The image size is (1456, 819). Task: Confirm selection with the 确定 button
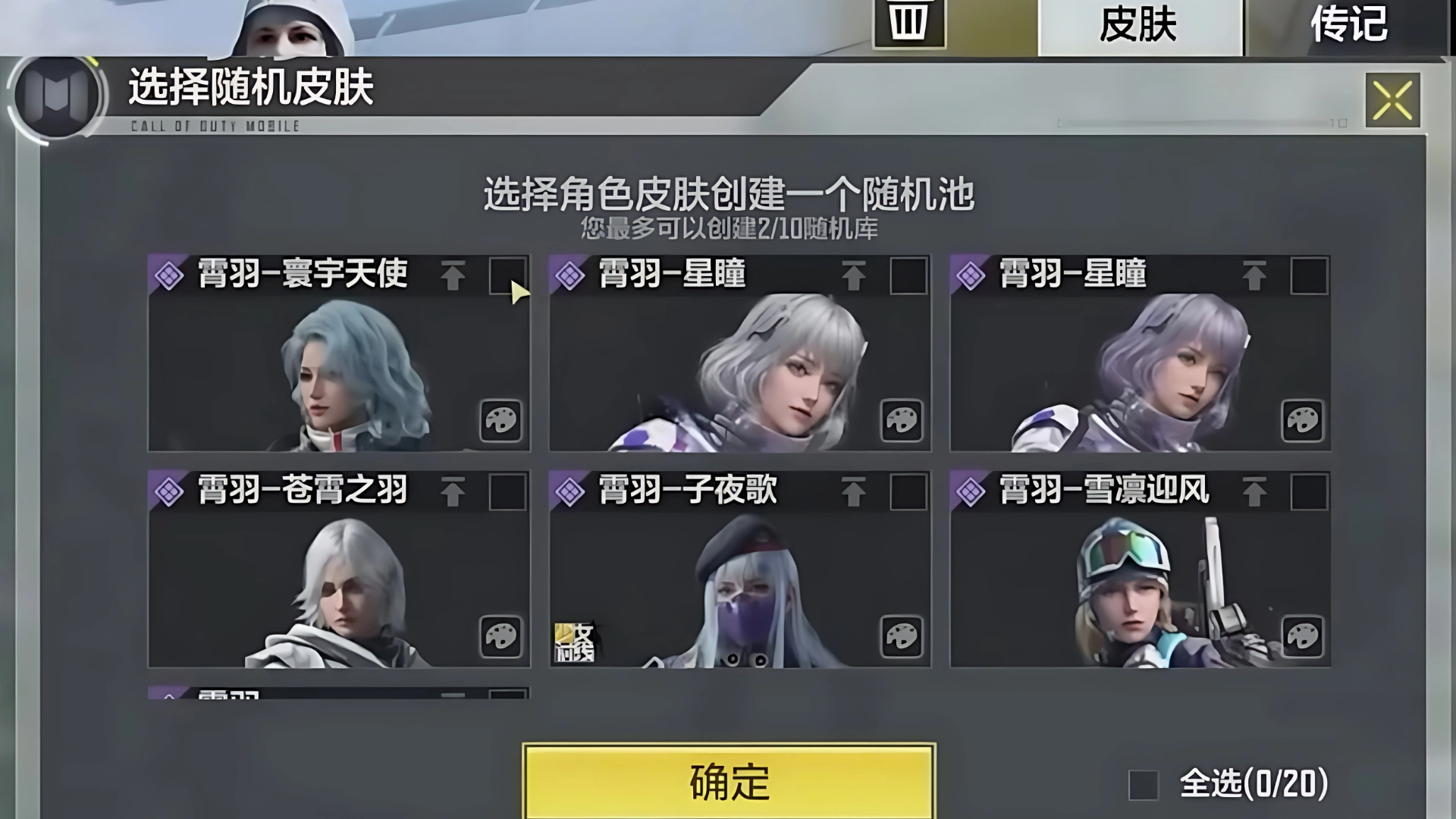pyautogui.click(x=729, y=782)
